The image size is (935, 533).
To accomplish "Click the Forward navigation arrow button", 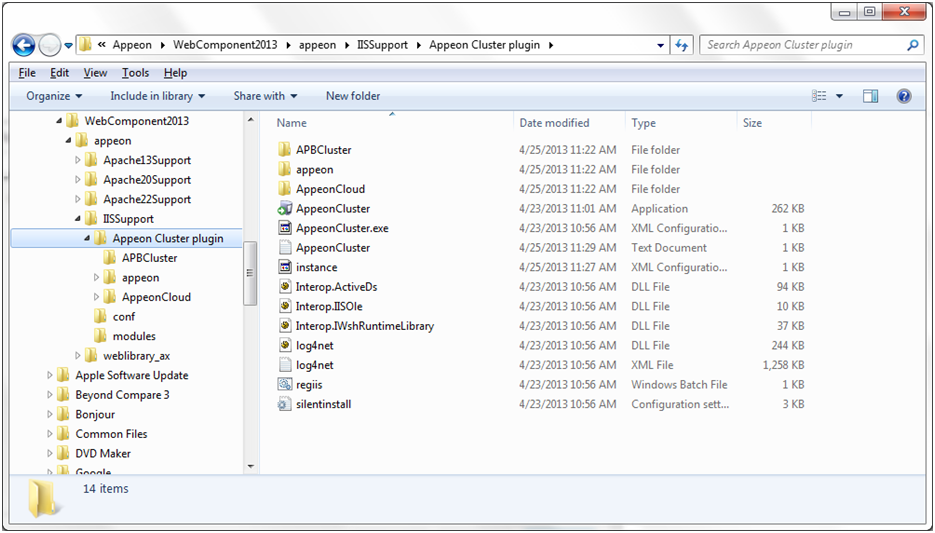I will (x=49, y=45).
